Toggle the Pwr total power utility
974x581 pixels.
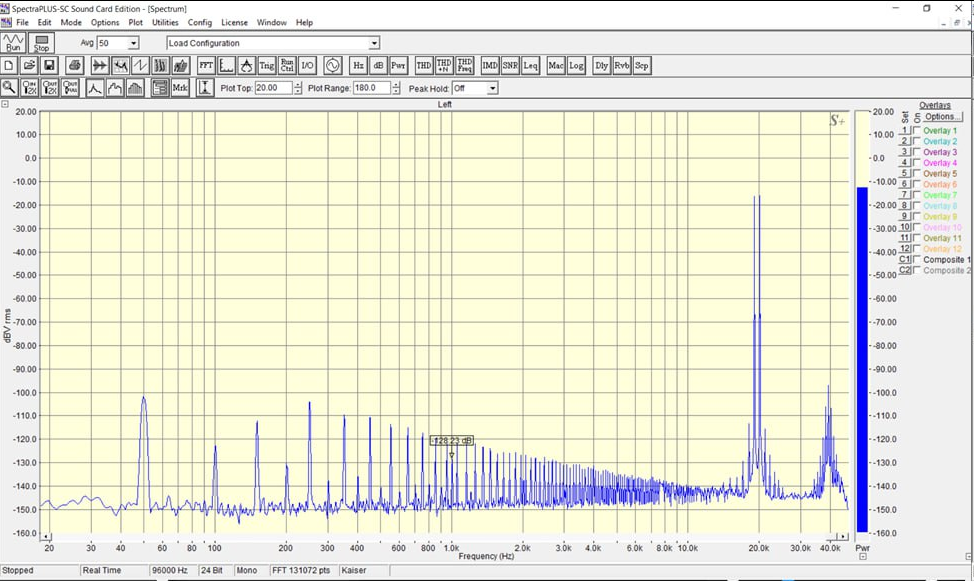pos(398,65)
